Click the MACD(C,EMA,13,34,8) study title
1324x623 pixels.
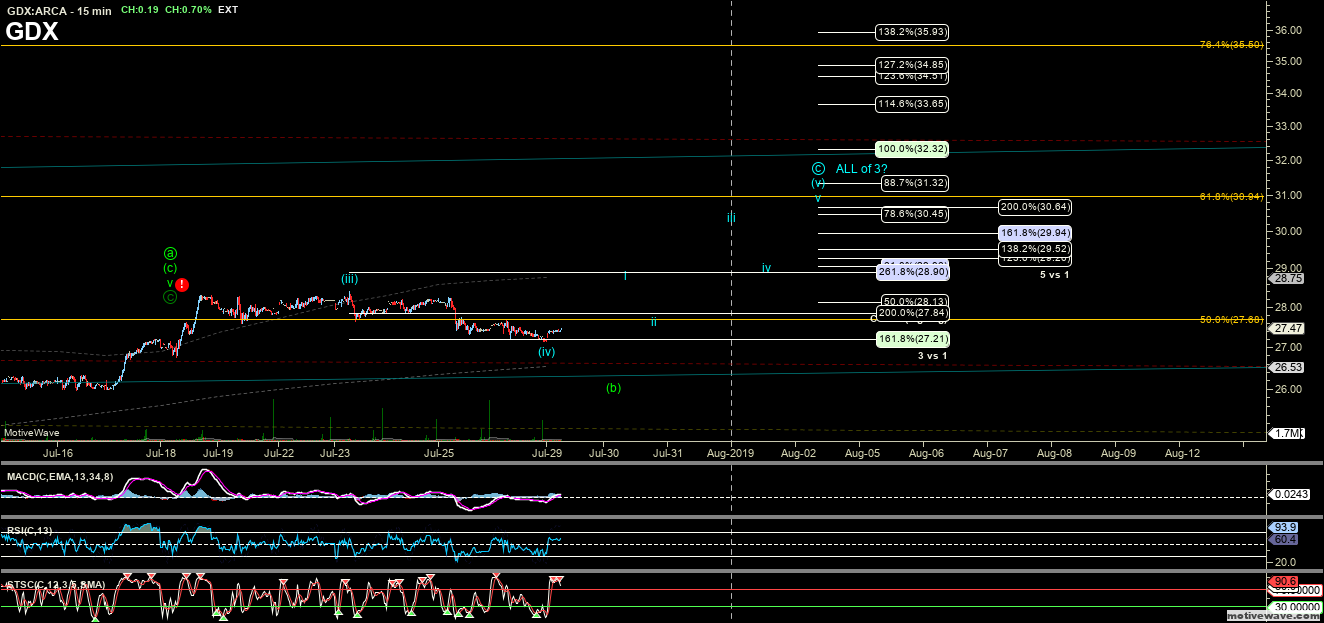point(62,476)
